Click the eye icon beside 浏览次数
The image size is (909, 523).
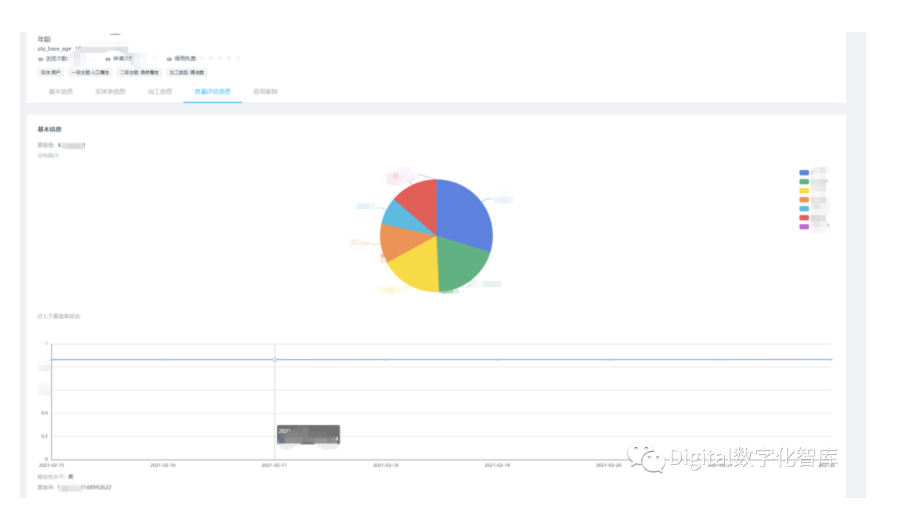point(41,59)
